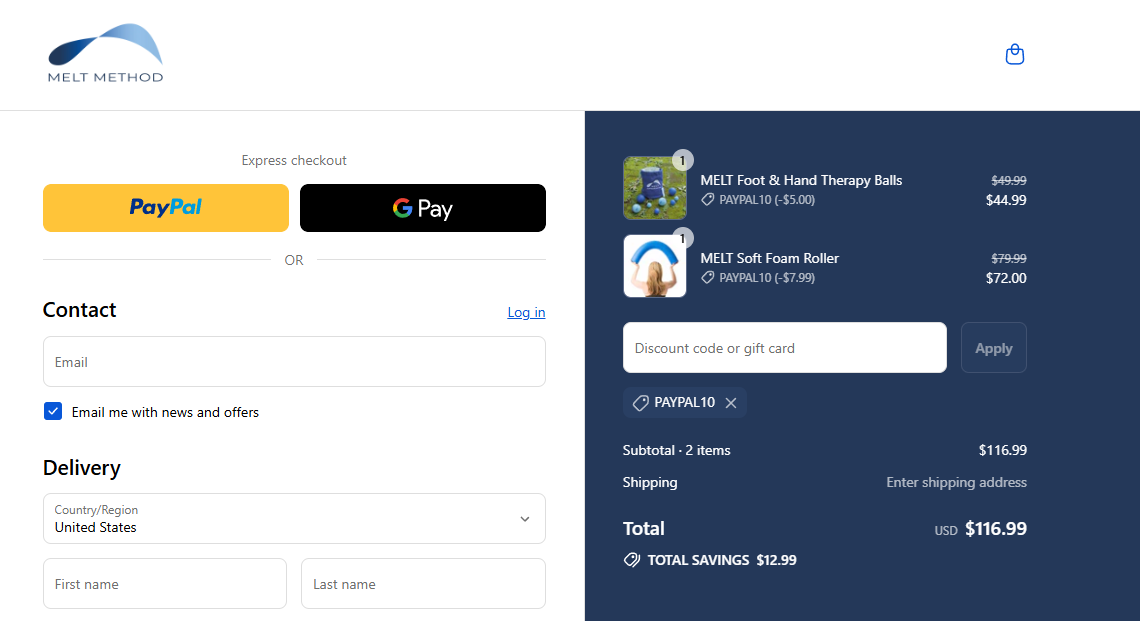Focus the Discount code or gift card field
Viewport: 1140px width, 621px height.
coord(784,348)
